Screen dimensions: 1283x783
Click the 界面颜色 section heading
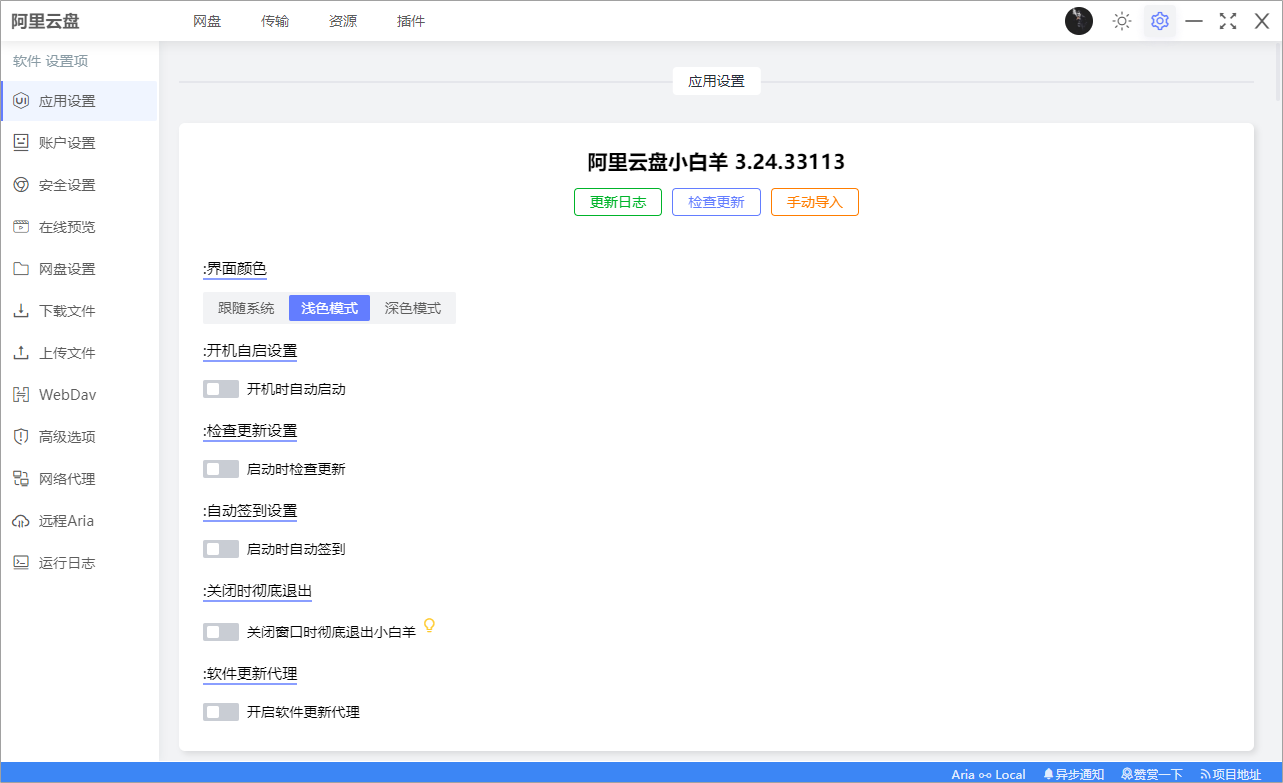click(x=235, y=268)
